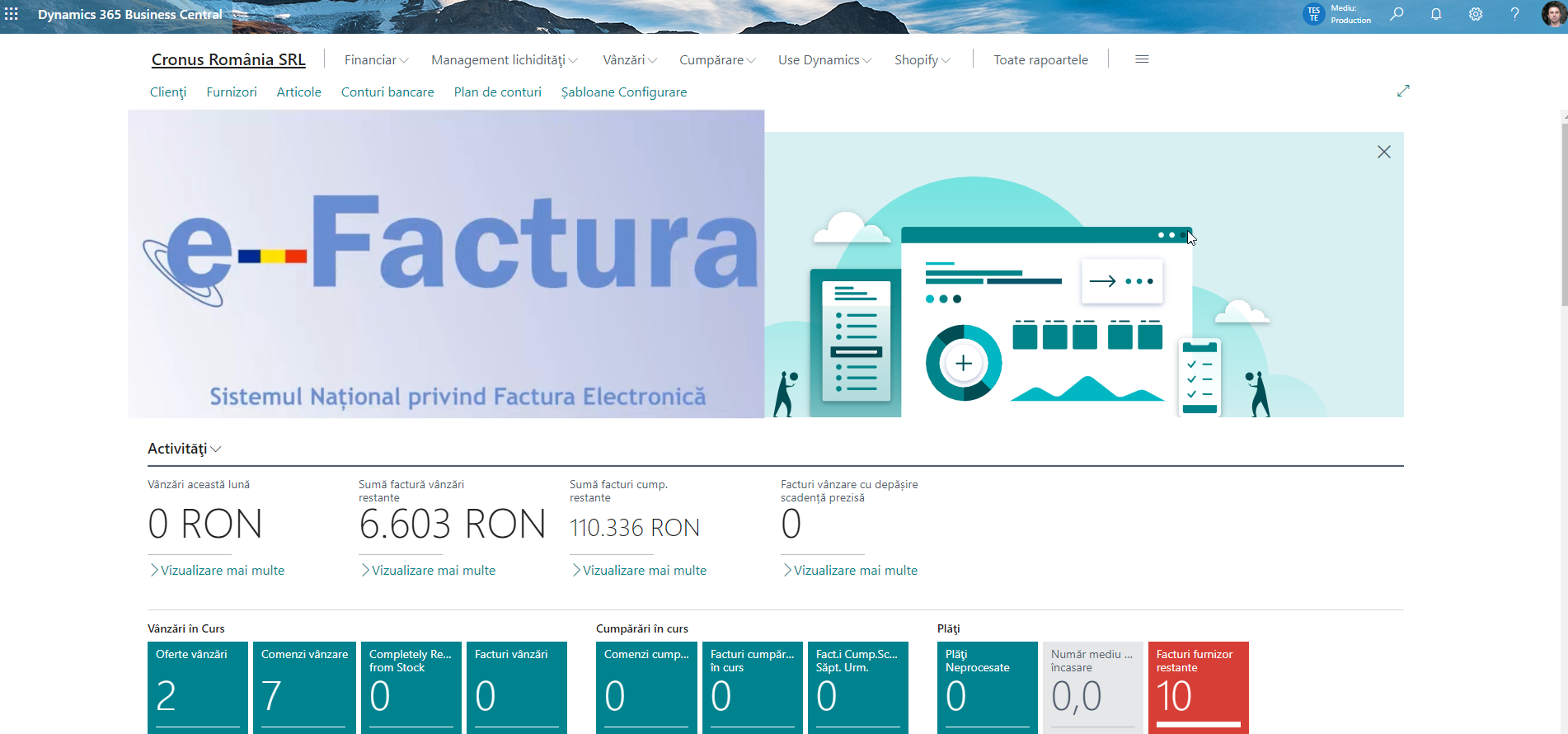Screen dimensions: 1568x734
Task: Open the app launcher waffle icon
Action: 12,14
